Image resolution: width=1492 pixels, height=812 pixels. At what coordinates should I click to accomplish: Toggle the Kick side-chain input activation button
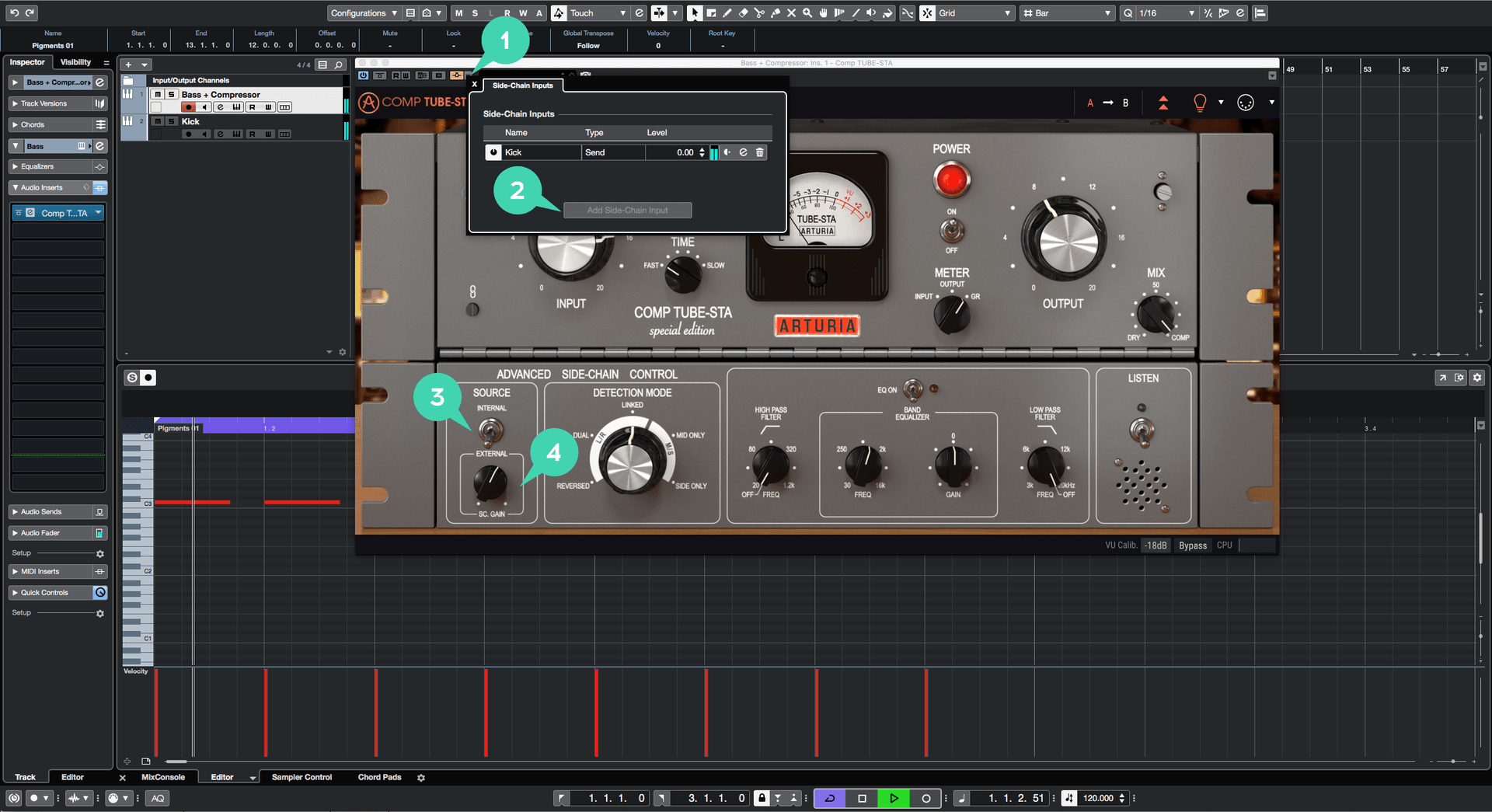(x=493, y=152)
